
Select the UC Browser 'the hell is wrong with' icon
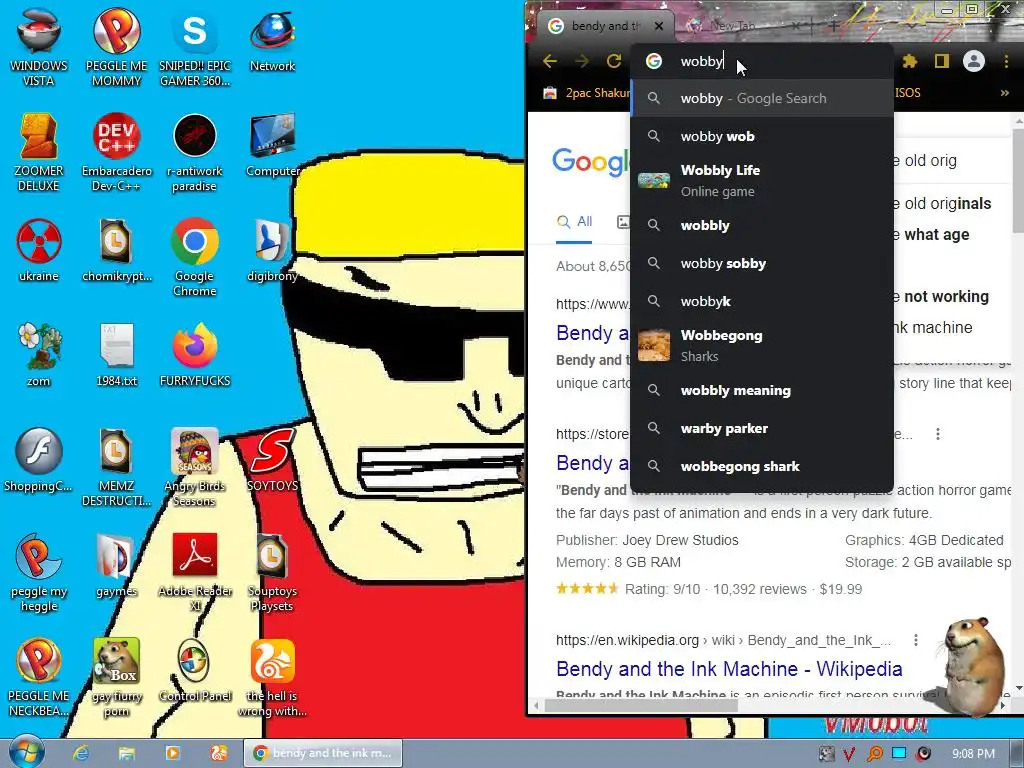click(x=272, y=679)
